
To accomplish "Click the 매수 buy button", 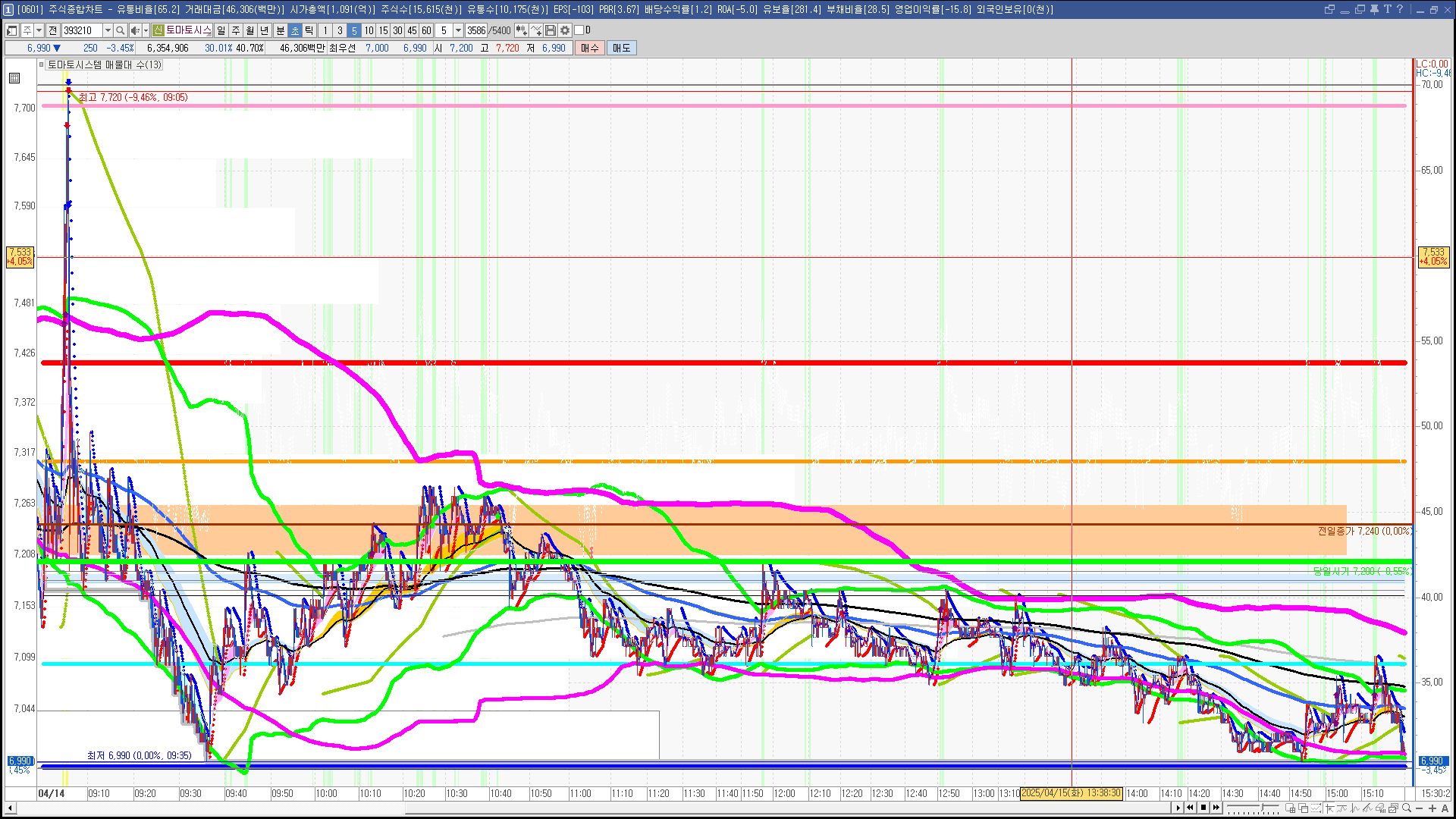I will [589, 48].
